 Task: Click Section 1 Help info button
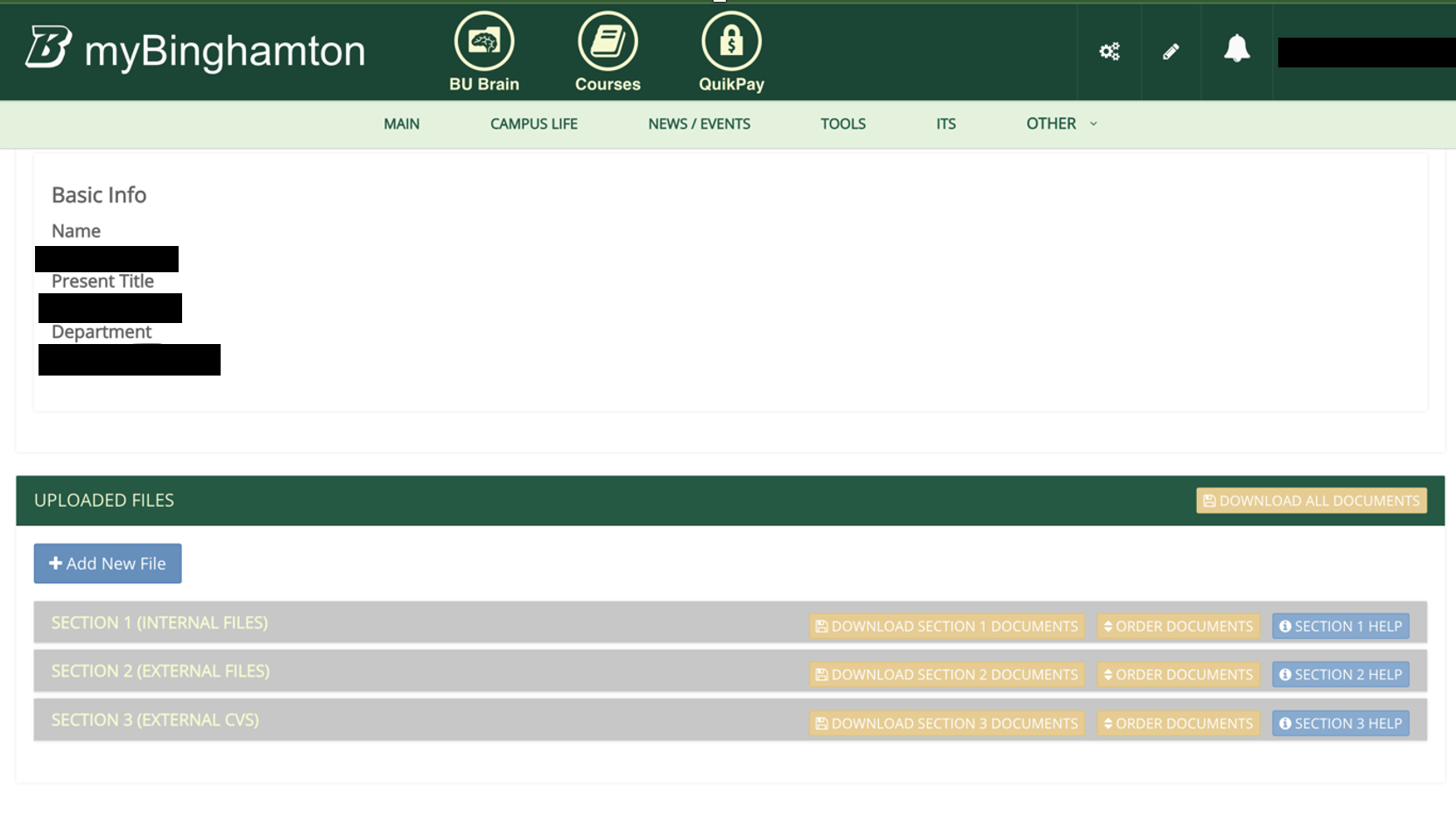(1340, 626)
